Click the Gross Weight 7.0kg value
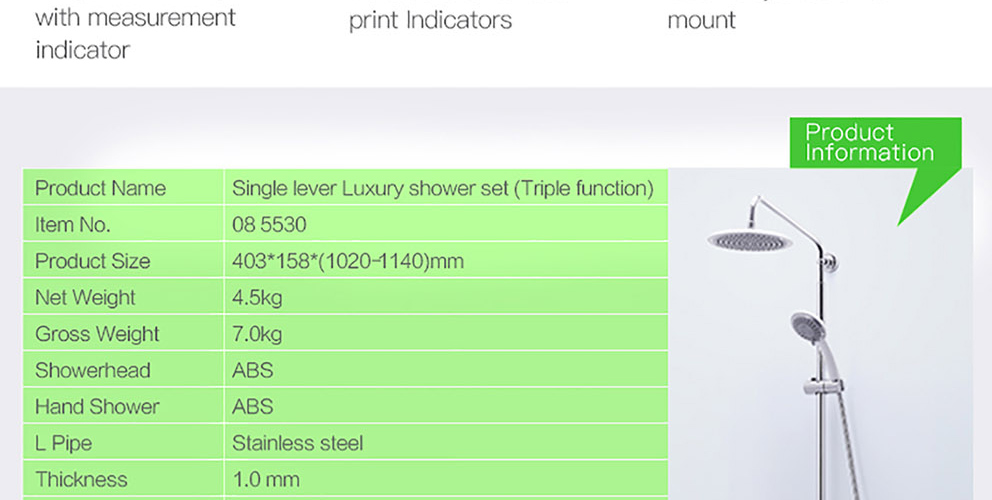The image size is (992, 500). [x=257, y=334]
